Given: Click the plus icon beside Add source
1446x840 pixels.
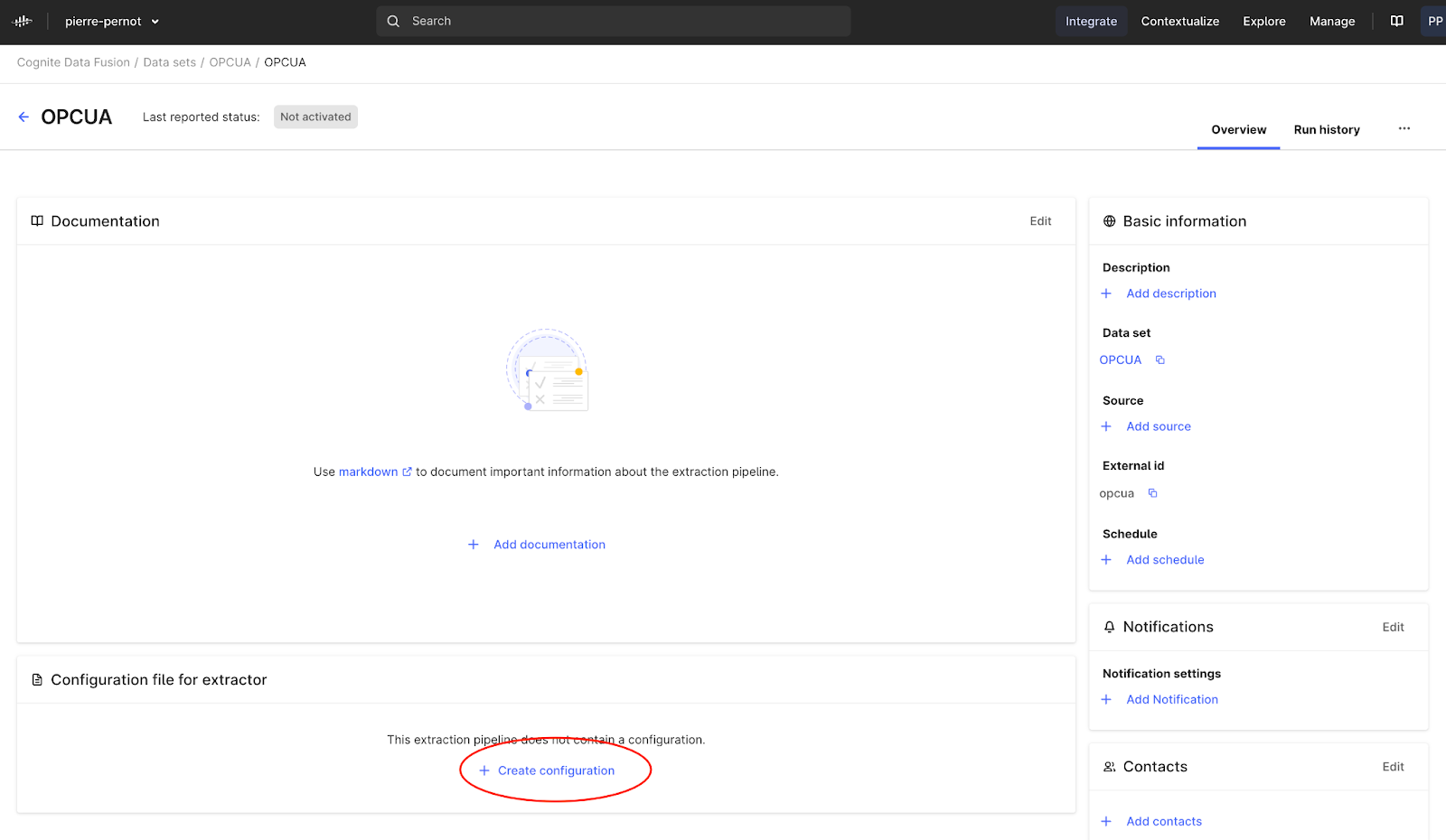Looking at the screenshot, I should 1106,426.
